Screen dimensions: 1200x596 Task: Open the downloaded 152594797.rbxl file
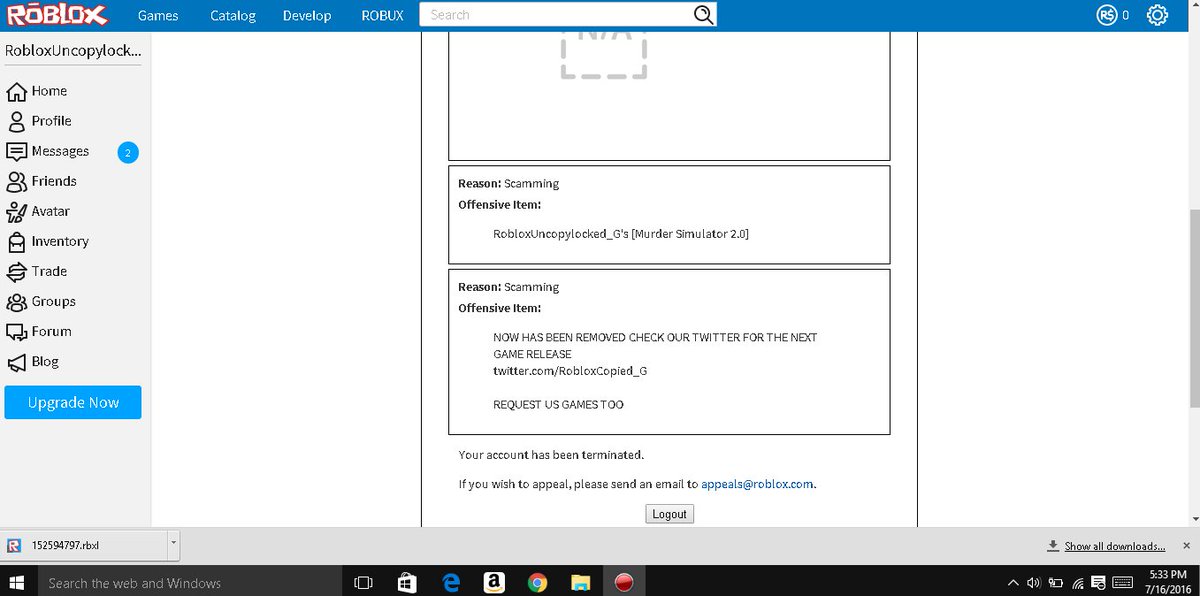84,544
